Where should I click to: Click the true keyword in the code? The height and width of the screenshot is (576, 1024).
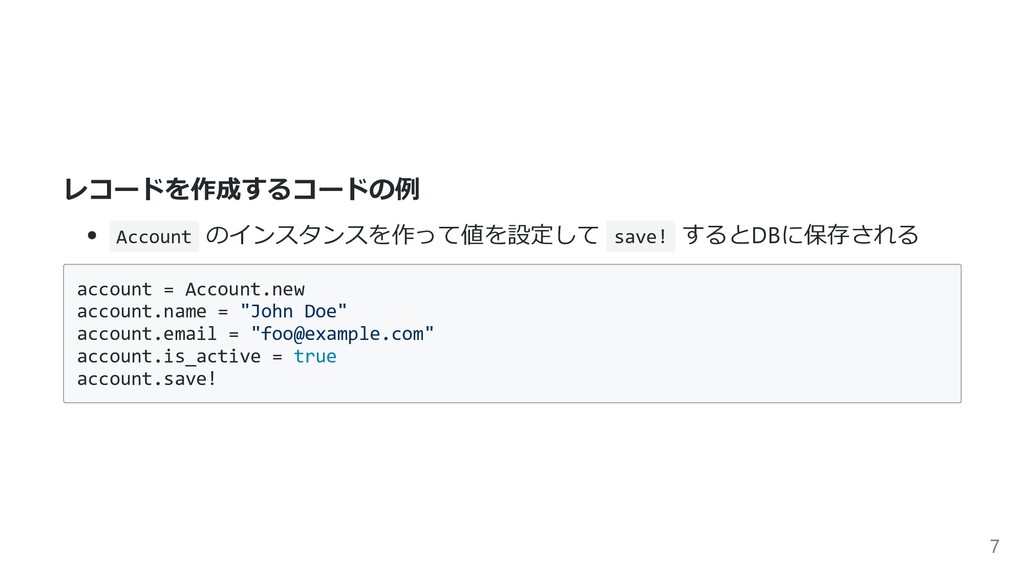315,357
